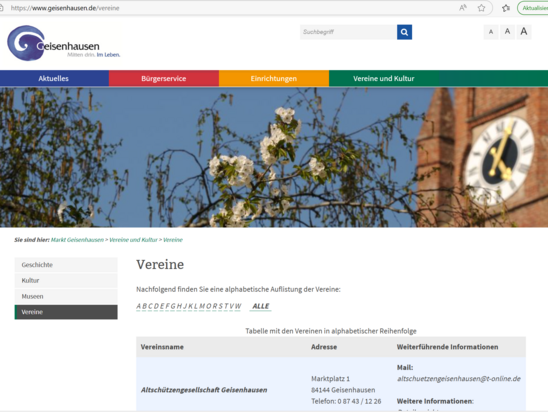Click Vereine und Kultur breadcrumb link
Screen dimensions: 548x412
click(x=133, y=240)
